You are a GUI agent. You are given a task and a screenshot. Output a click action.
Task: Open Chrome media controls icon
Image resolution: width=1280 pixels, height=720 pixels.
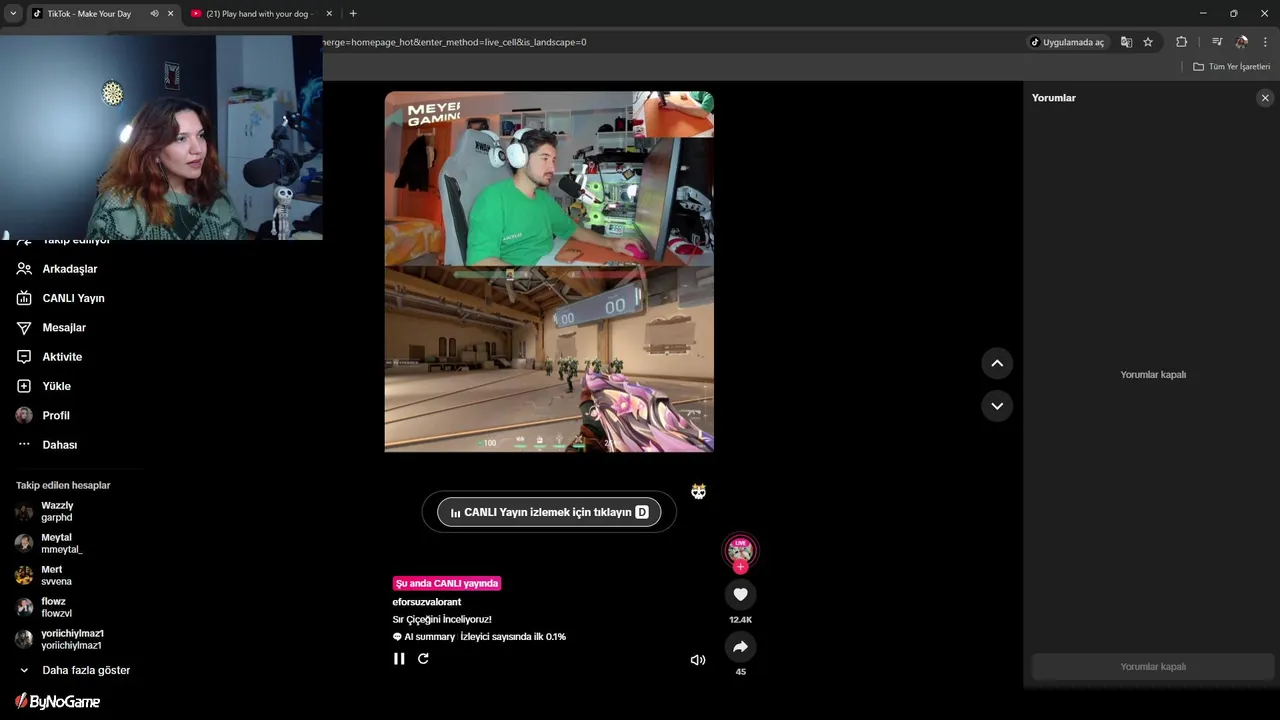pos(1217,42)
